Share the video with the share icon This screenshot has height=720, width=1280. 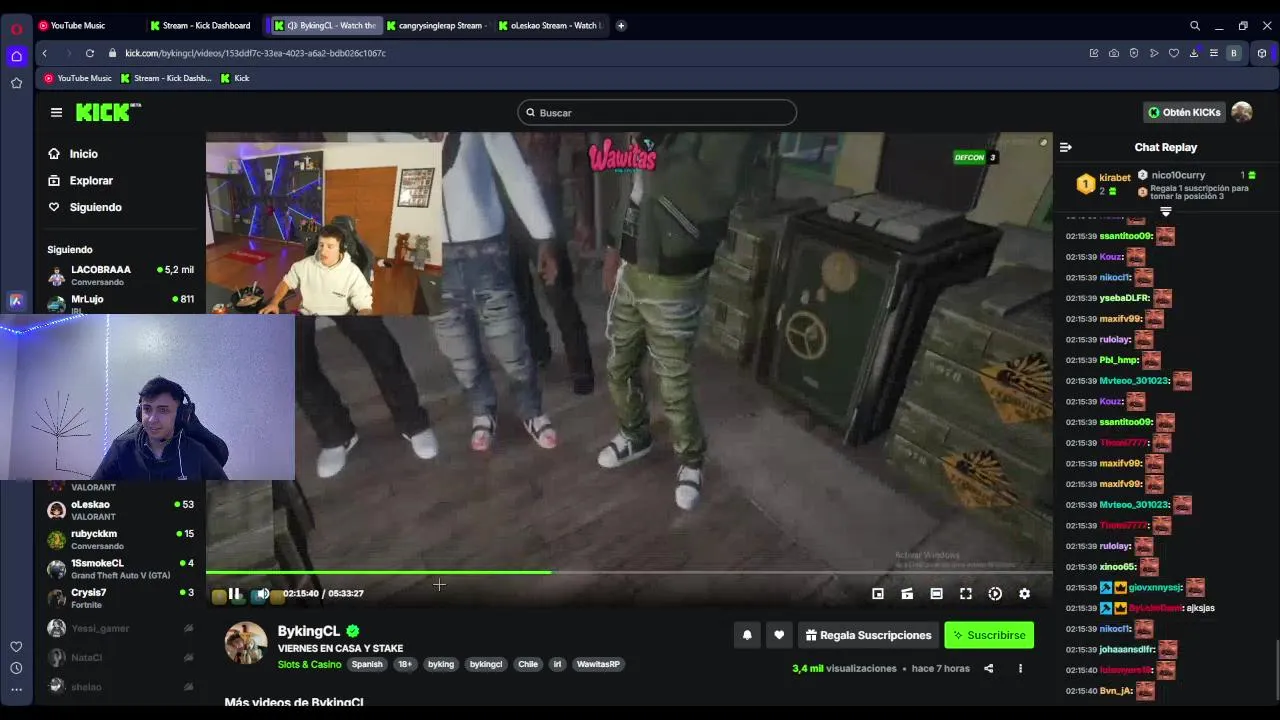(989, 668)
